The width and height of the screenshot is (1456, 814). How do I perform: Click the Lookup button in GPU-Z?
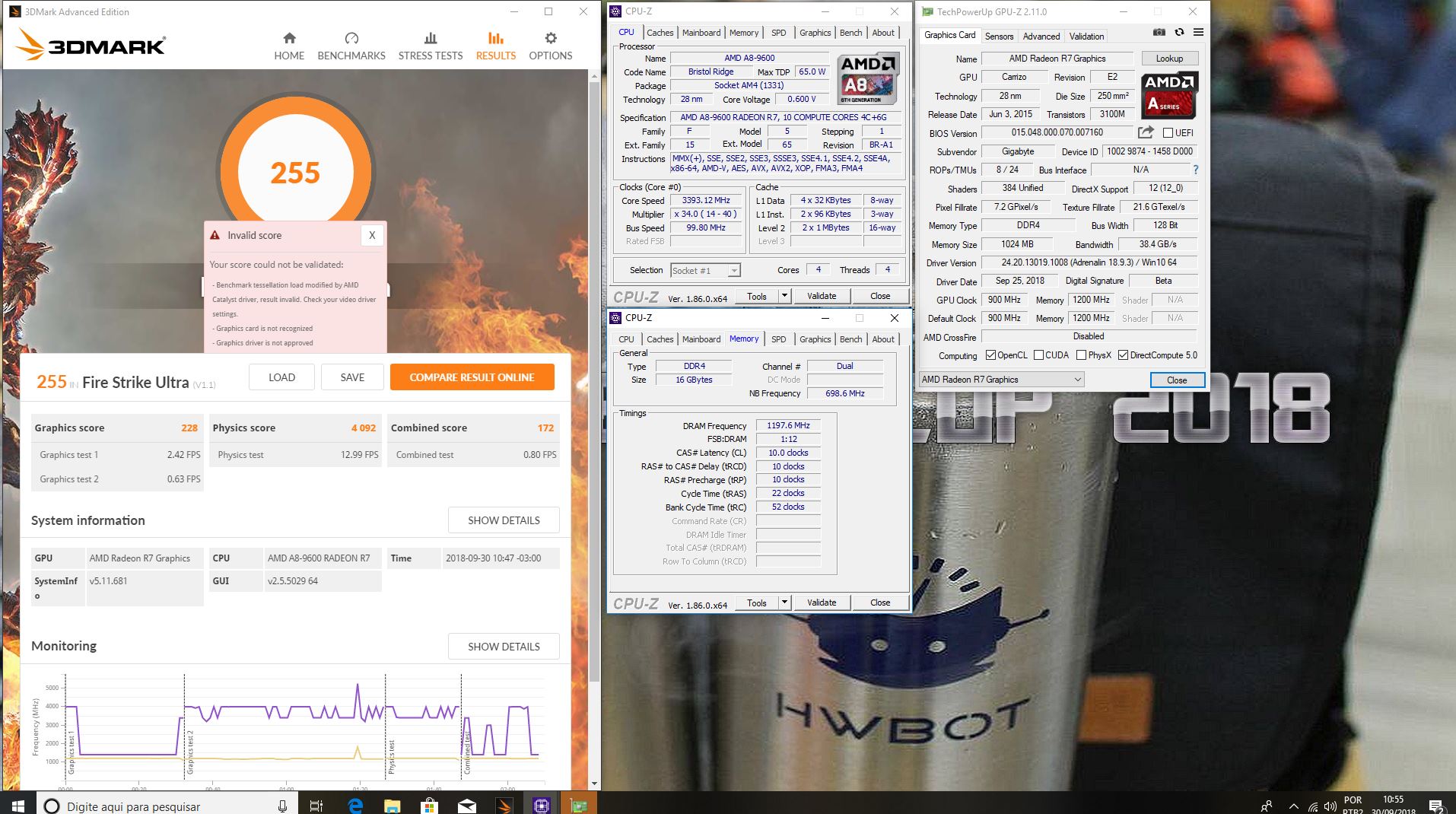pyautogui.click(x=1169, y=59)
